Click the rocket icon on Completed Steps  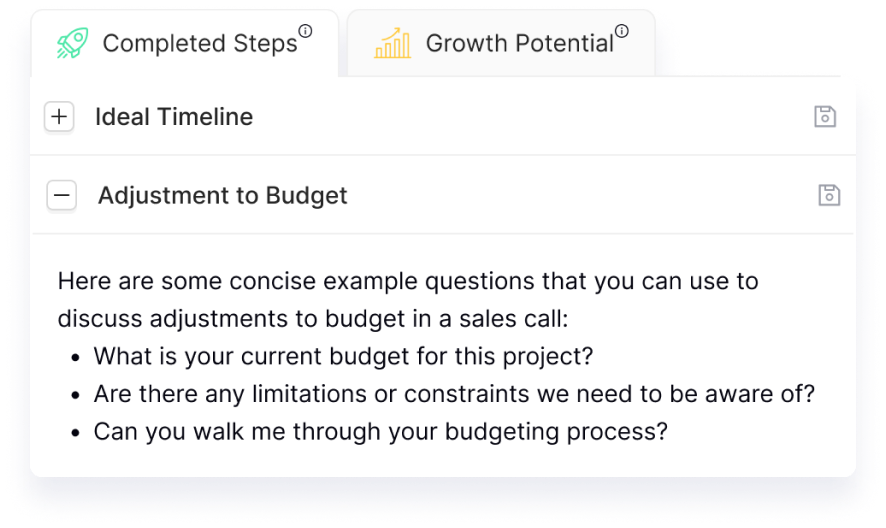point(72,43)
